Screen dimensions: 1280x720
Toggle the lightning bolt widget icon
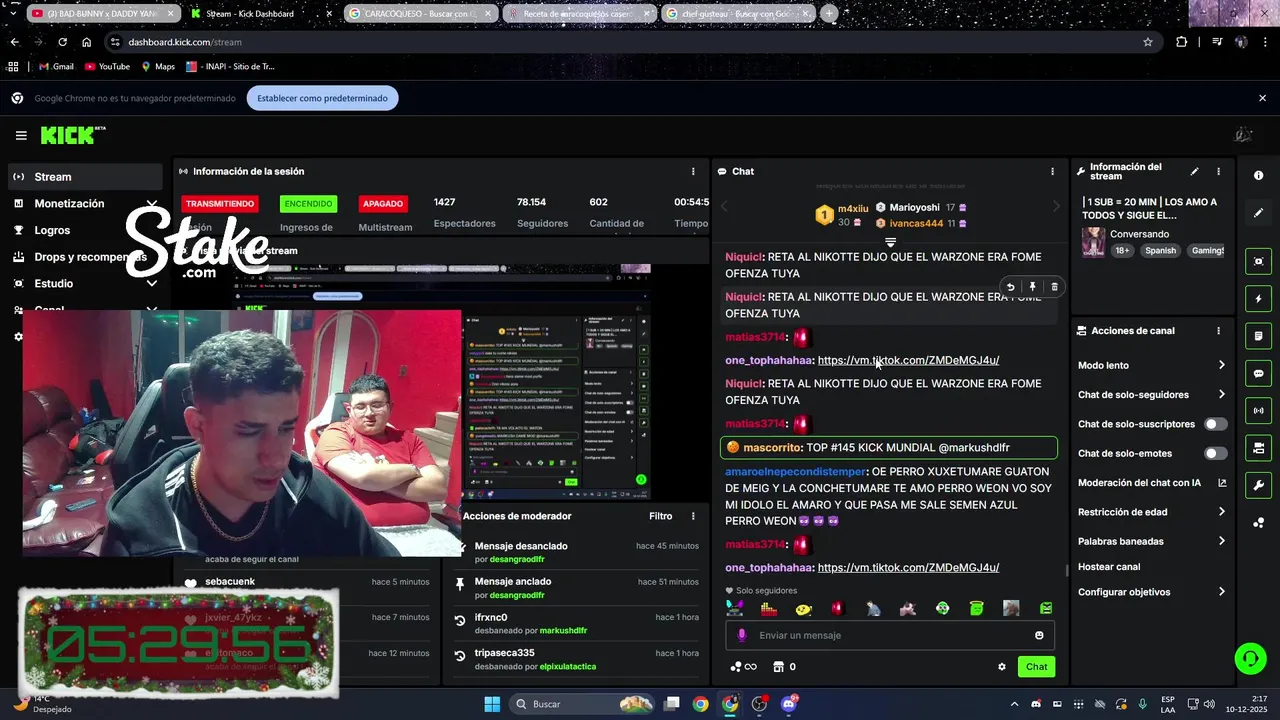[x=1258, y=298]
